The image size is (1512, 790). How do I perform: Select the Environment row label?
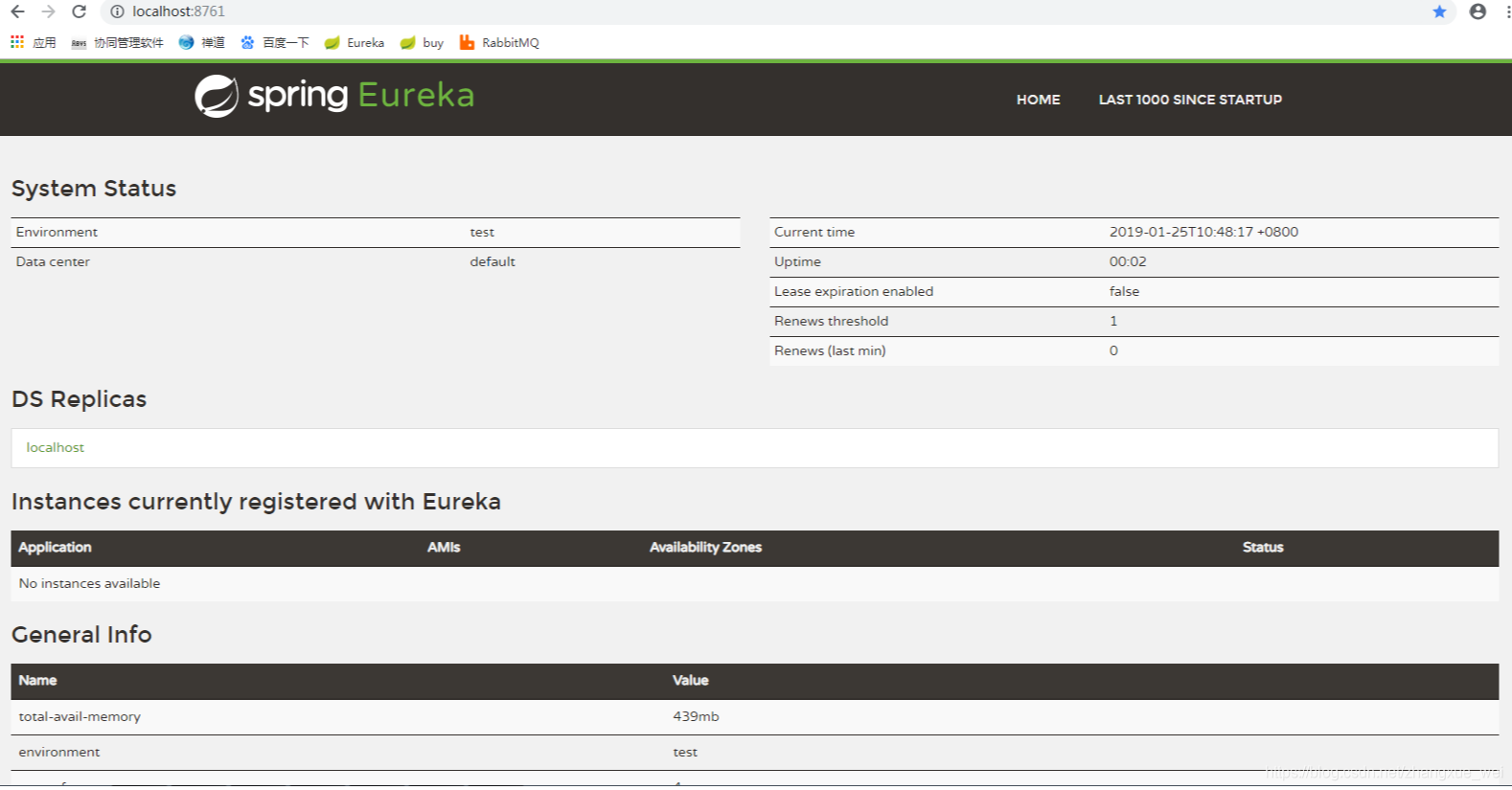pos(57,232)
